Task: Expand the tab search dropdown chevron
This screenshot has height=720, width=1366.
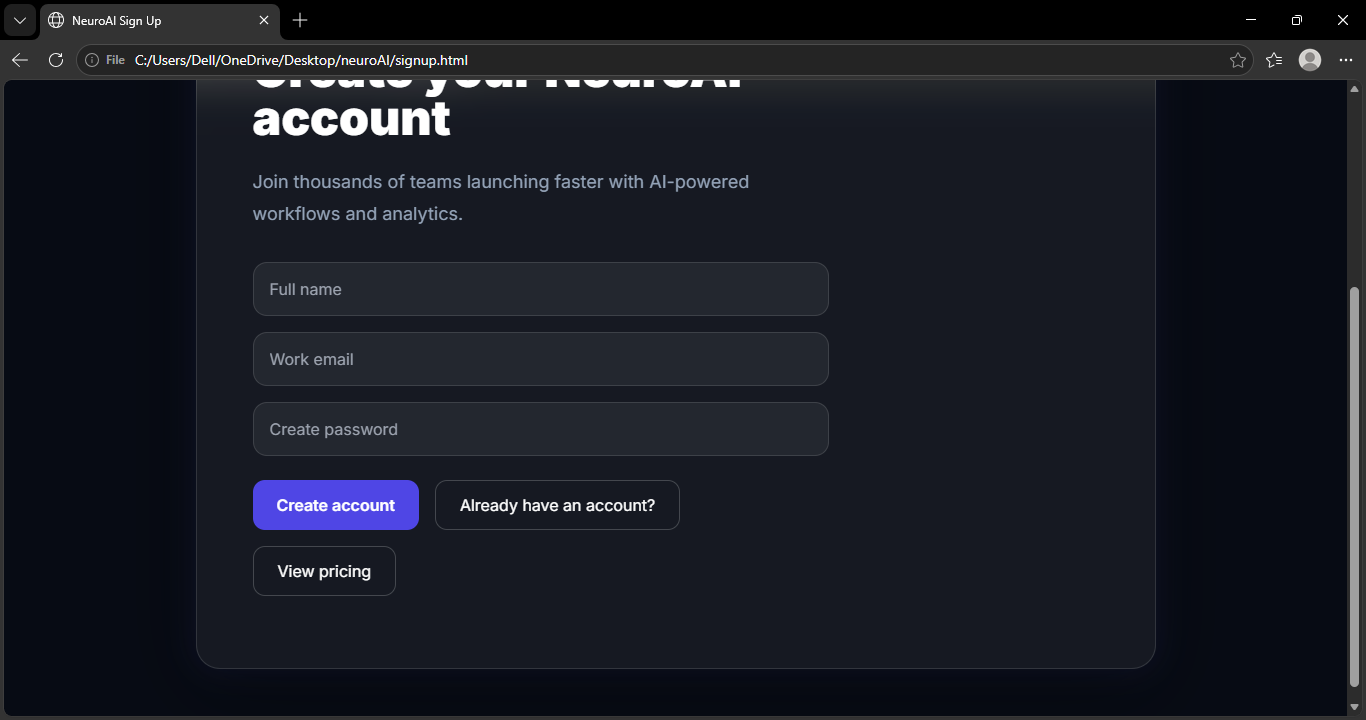Action: coord(19,20)
